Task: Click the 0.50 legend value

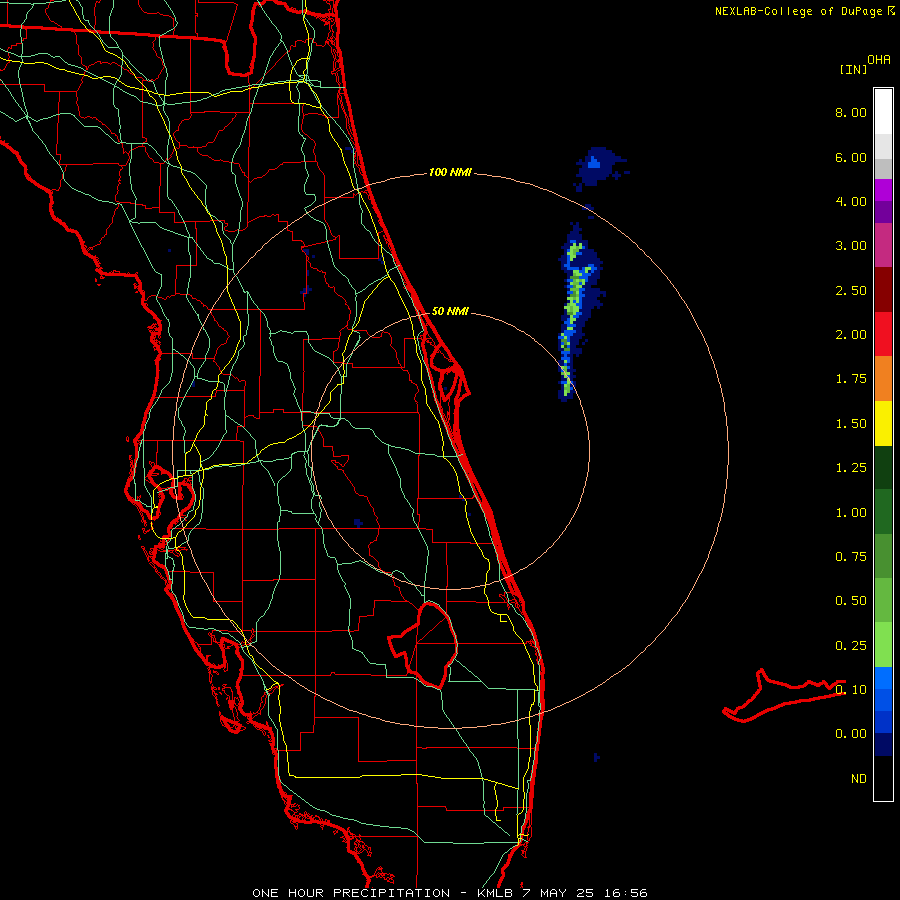Action: [851, 601]
